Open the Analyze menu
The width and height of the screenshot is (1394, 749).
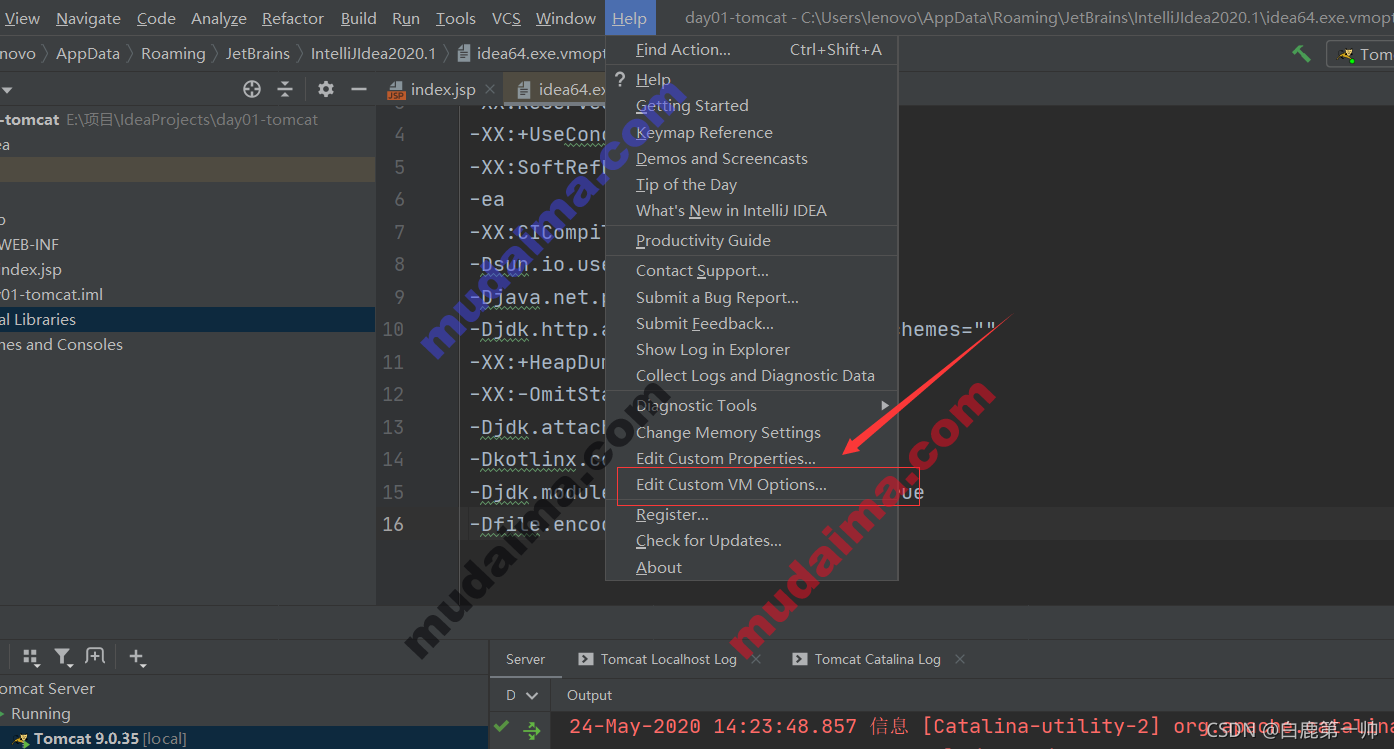tap(219, 18)
